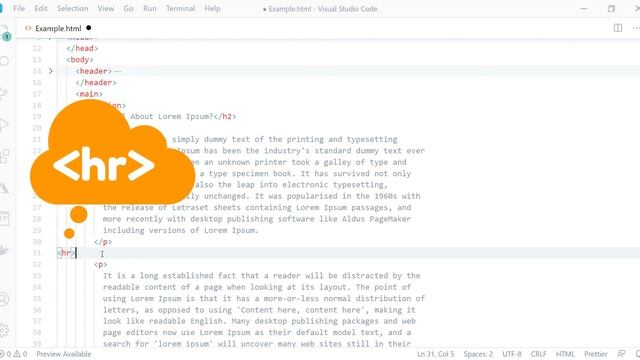Place cursor after hr tag on line 31
640x360 pixels.
(76, 253)
